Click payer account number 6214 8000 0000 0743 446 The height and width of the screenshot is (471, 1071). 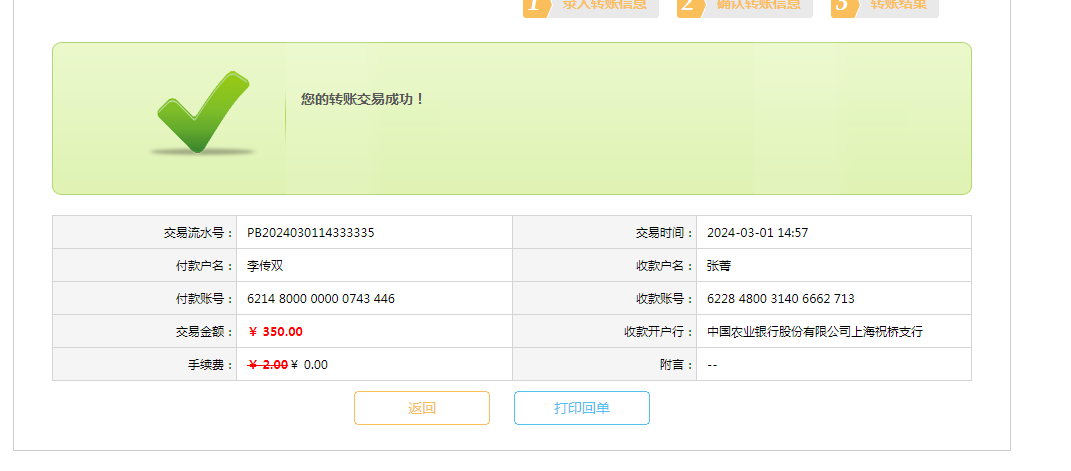[x=321, y=299]
